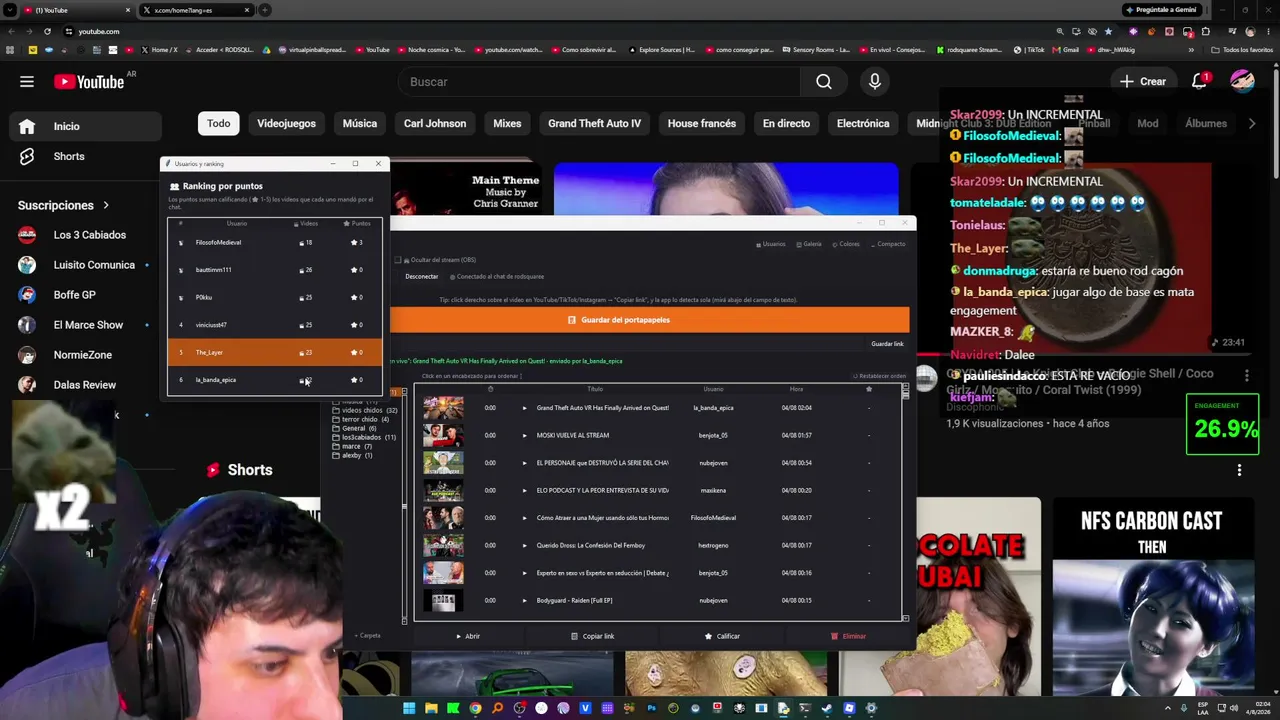Start voice search with the microphone
This screenshot has width=1280, height=720.
click(x=875, y=82)
